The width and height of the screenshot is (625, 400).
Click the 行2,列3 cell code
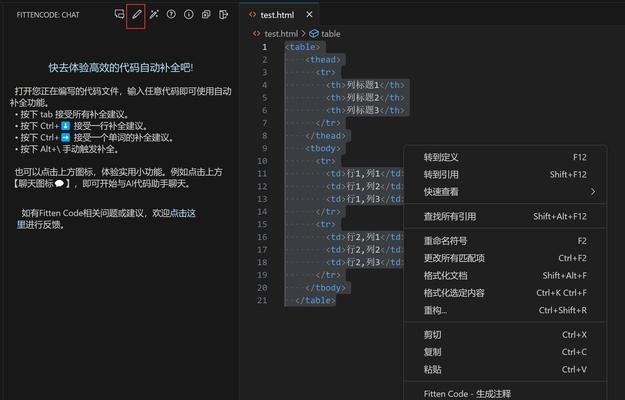click(x=364, y=263)
